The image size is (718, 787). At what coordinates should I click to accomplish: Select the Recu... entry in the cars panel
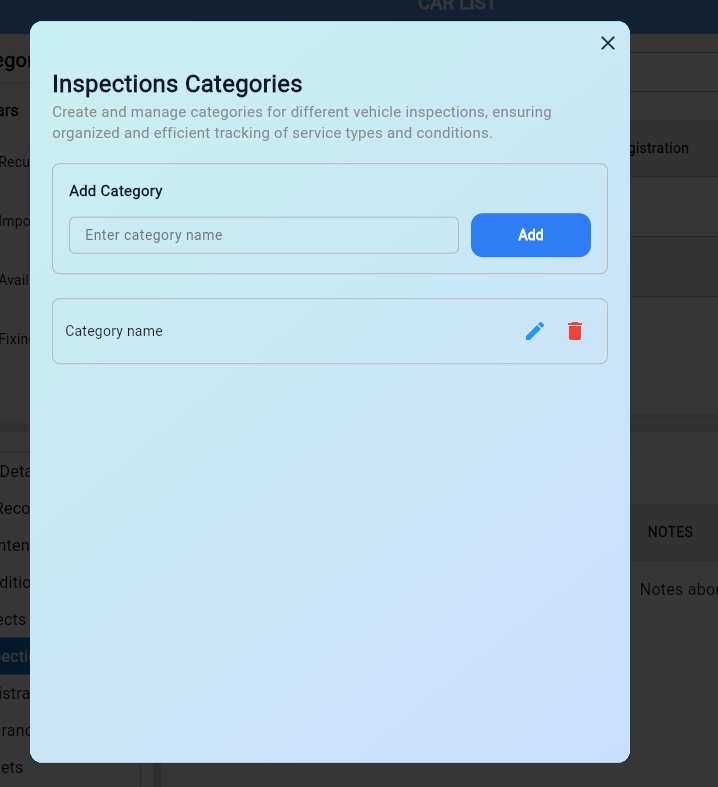(x=15, y=162)
